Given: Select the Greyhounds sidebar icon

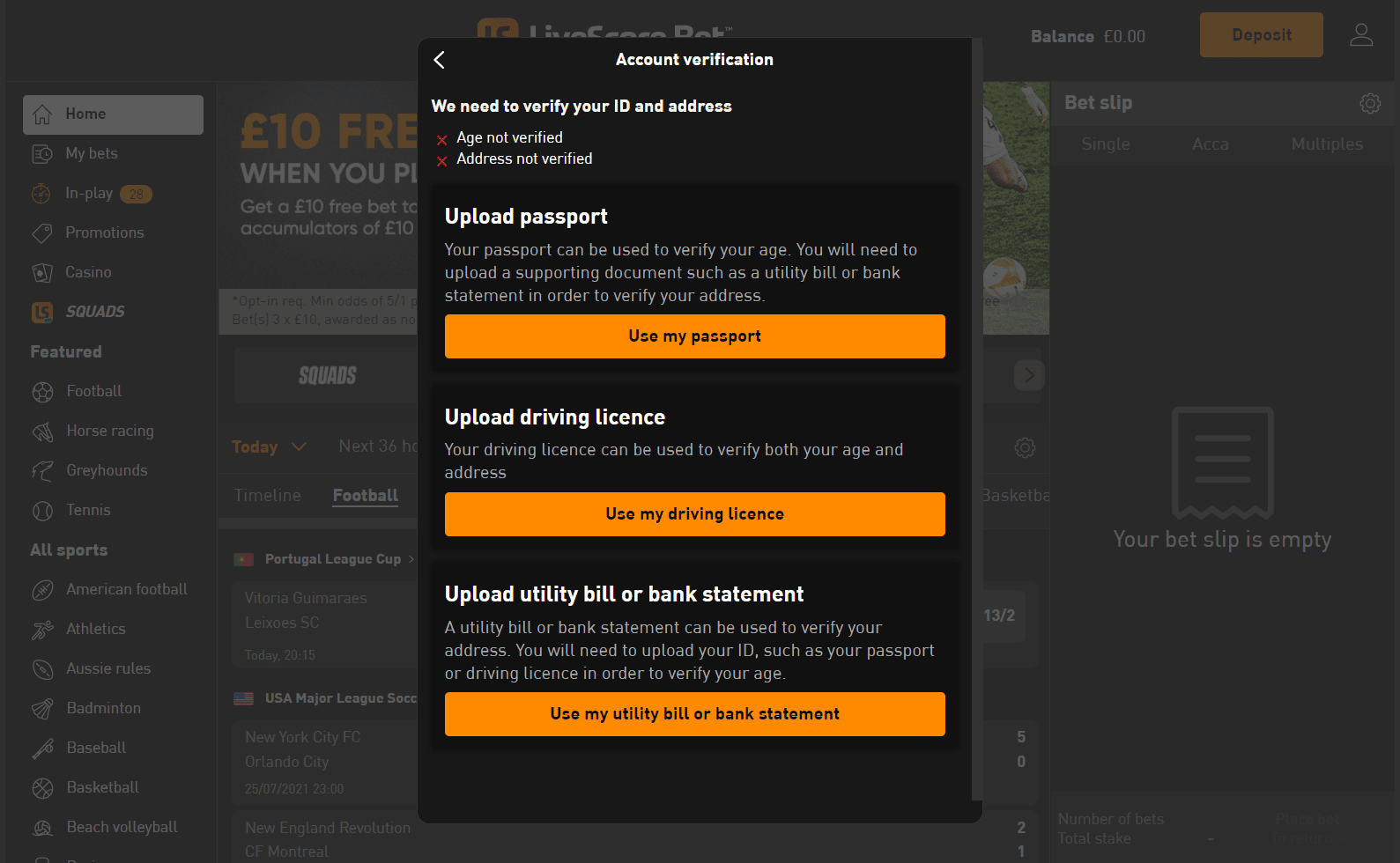Looking at the screenshot, I should (42, 471).
